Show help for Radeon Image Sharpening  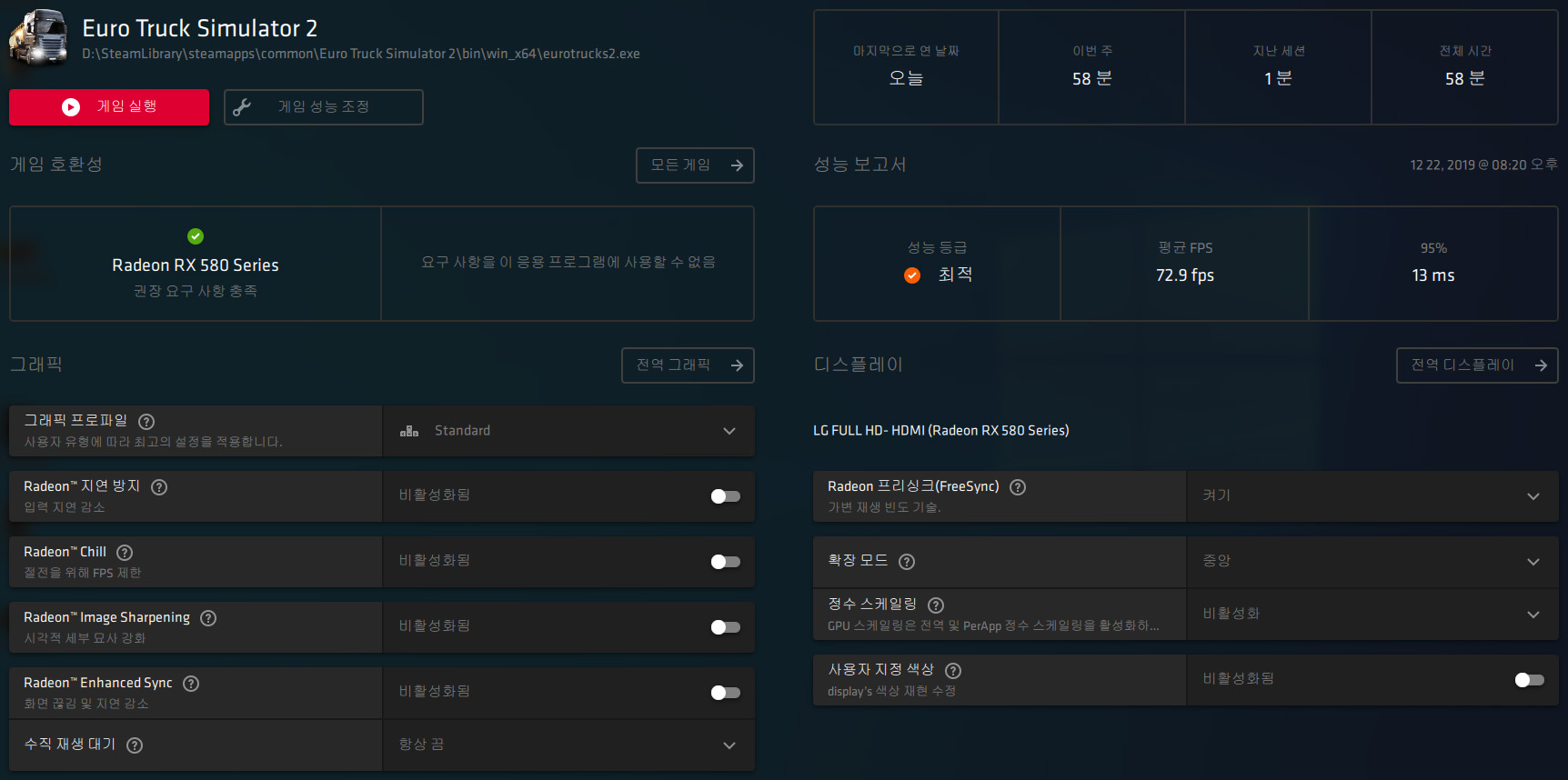click(208, 618)
